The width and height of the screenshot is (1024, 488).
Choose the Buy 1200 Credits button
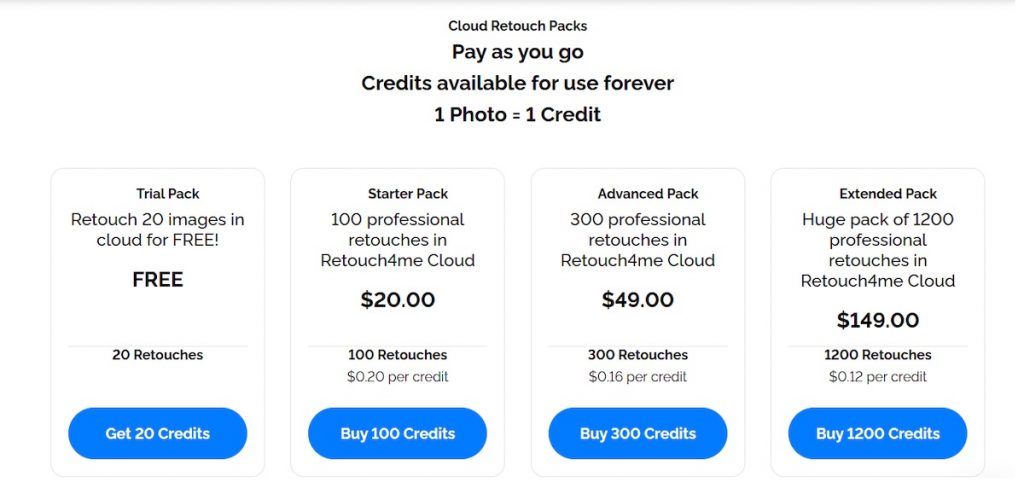coord(877,433)
